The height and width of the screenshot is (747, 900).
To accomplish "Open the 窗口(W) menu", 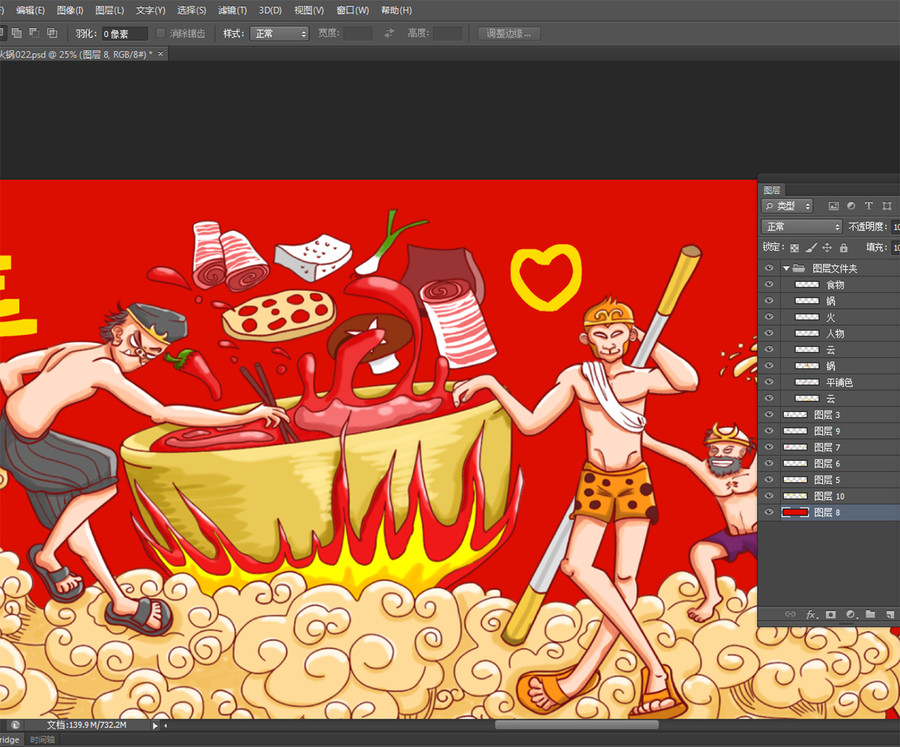I will tap(352, 10).
